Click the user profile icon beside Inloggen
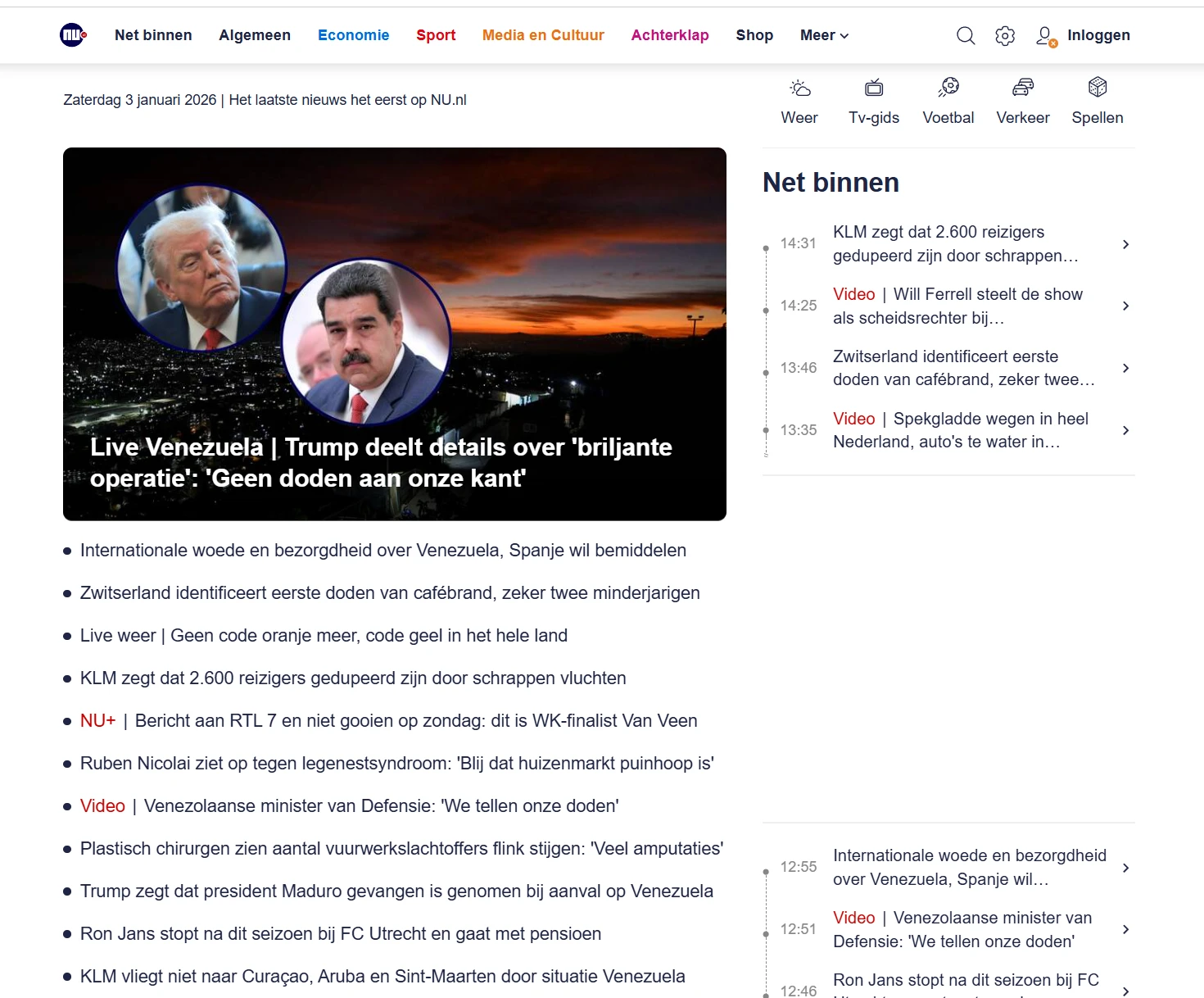Viewport: 1204px width, 998px height. click(x=1046, y=36)
